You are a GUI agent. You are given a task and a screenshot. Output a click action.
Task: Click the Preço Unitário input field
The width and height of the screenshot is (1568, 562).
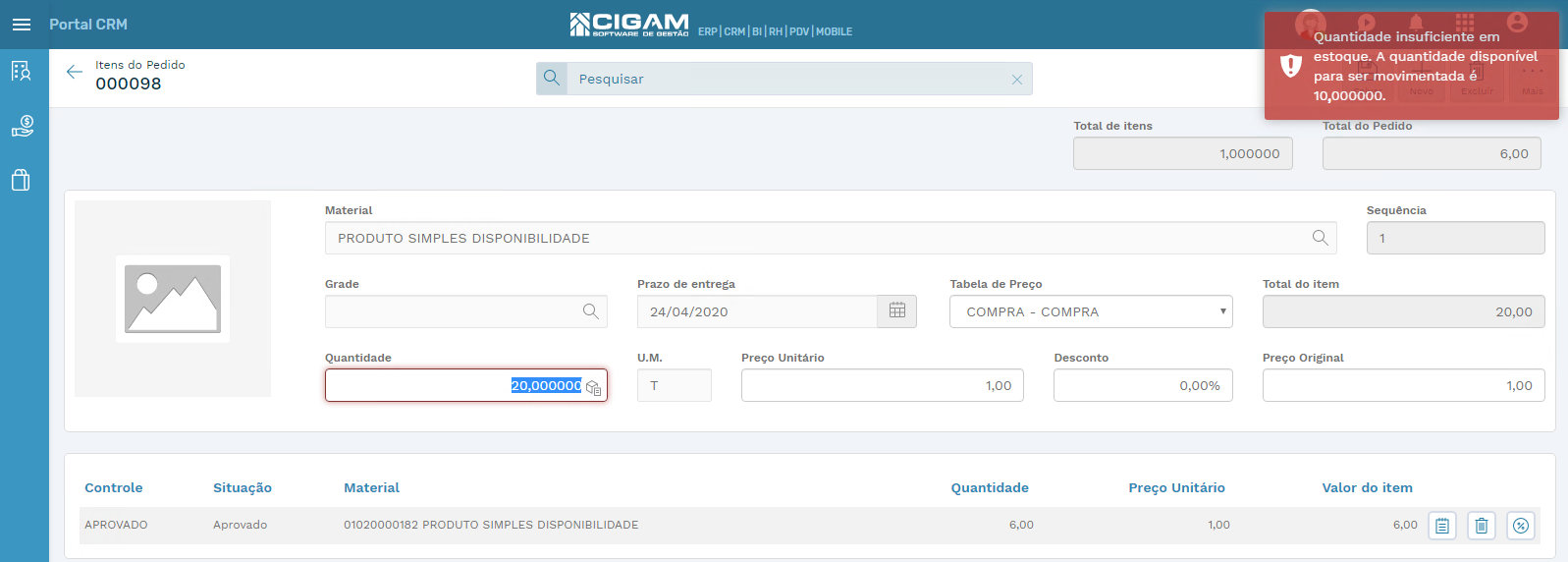[883, 385]
